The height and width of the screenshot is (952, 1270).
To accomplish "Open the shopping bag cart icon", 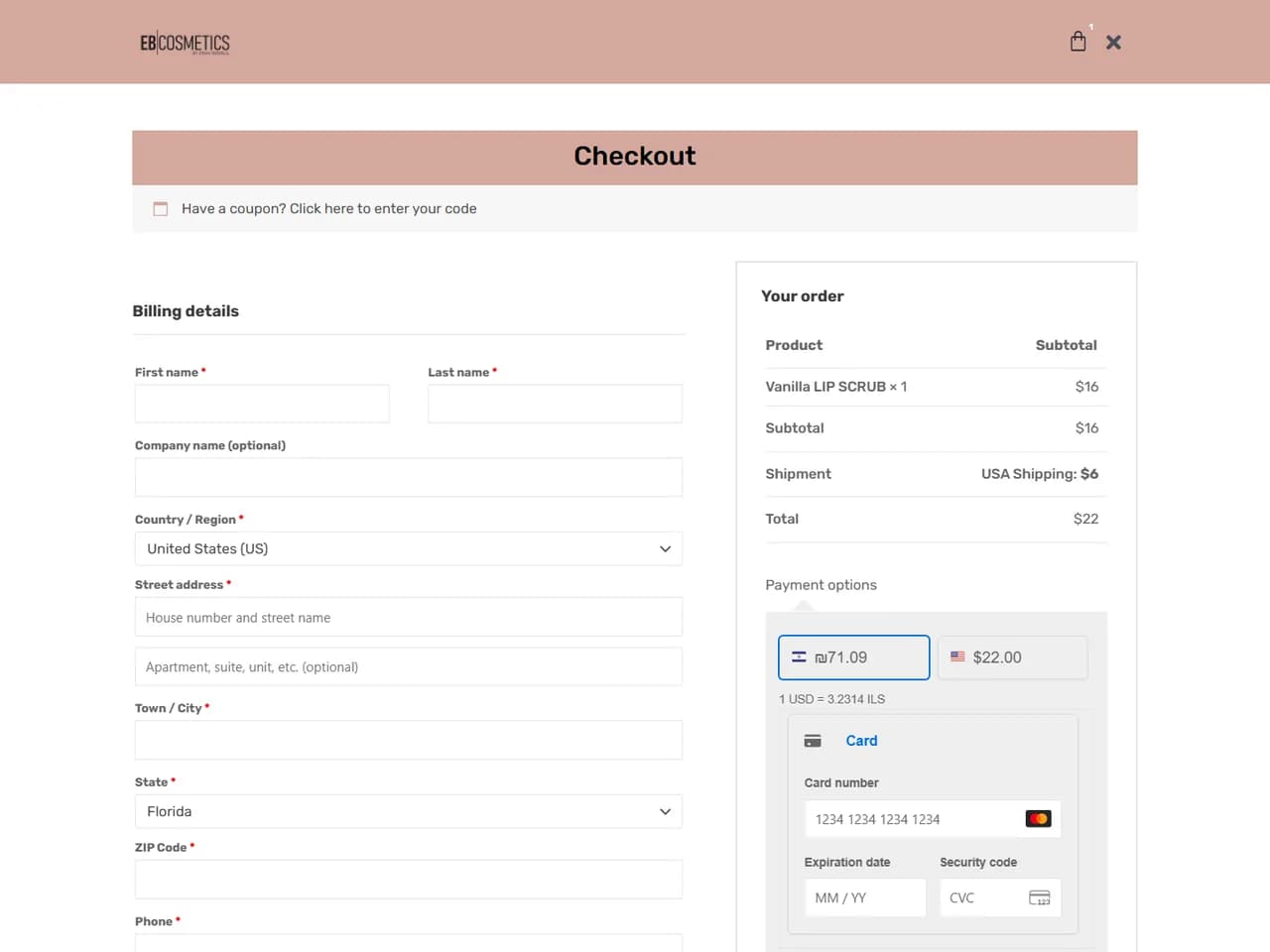I will [1079, 41].
